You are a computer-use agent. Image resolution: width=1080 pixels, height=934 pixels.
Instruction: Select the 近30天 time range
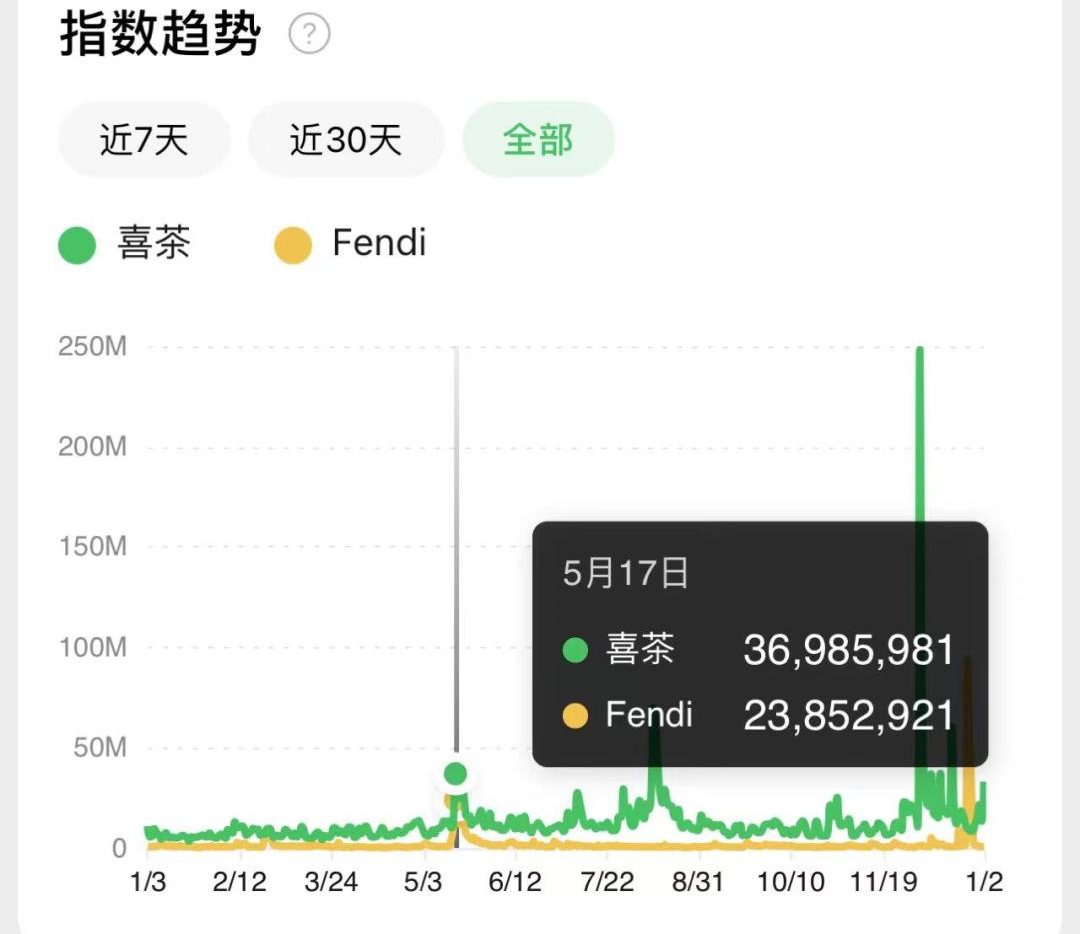click(346, 140)
